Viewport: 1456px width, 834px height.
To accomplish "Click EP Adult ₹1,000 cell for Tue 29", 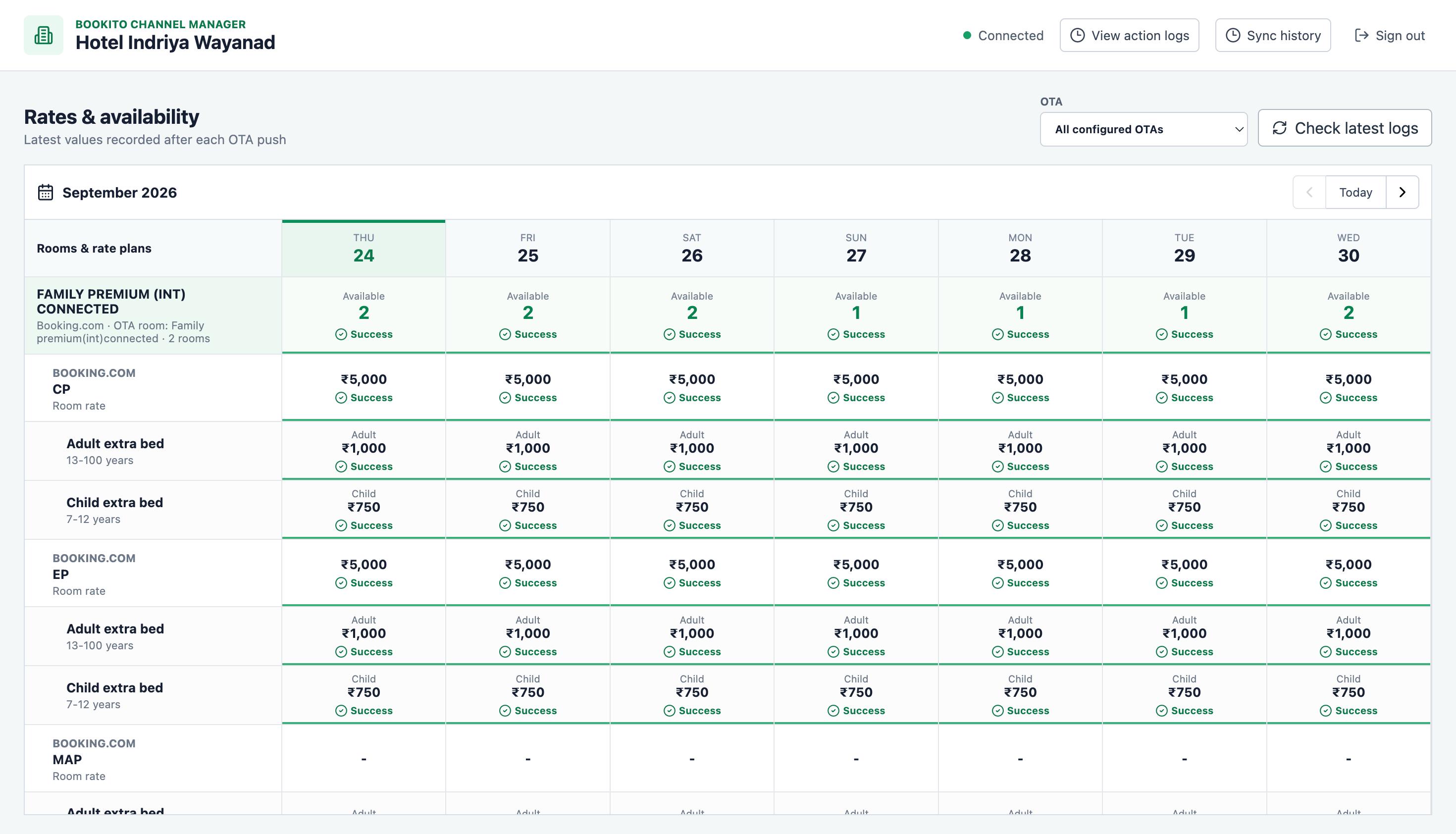I will [x=1185, y=635].
